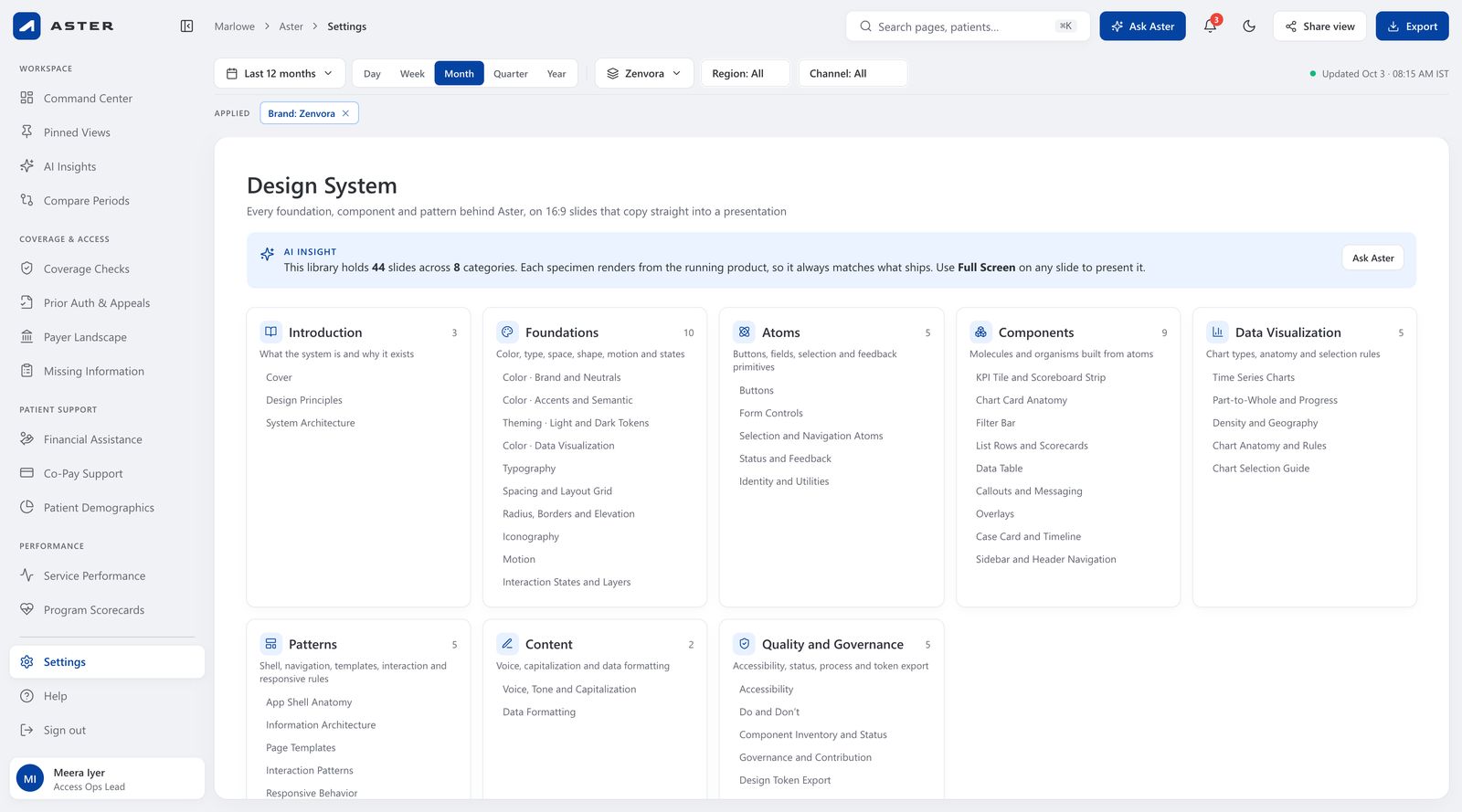Open the Chart Selection Guide slide
The width and height of the screenshot is (1462, 812).
click(x=1261, y=469)
